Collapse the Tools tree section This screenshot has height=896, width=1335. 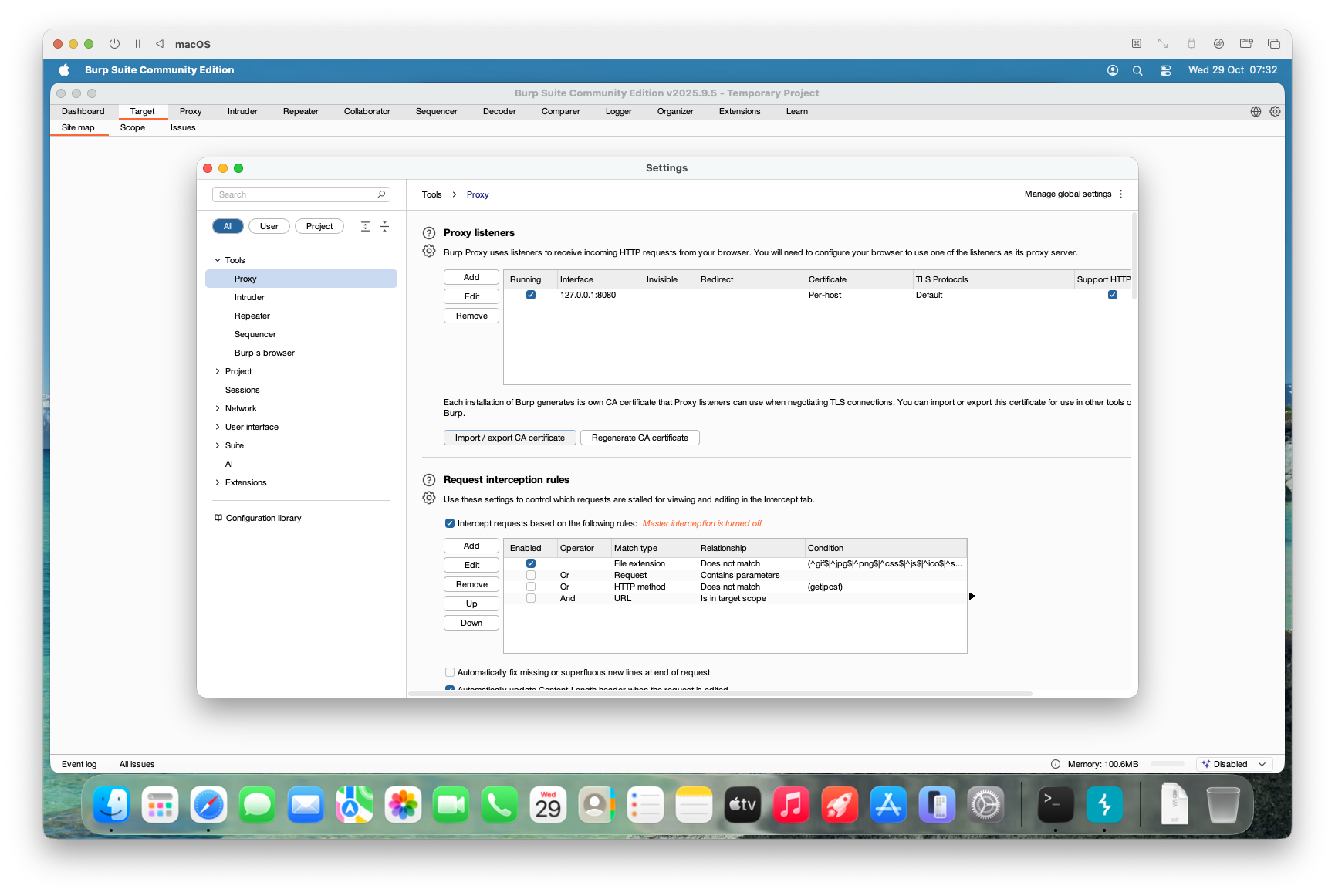pos(218,260)
